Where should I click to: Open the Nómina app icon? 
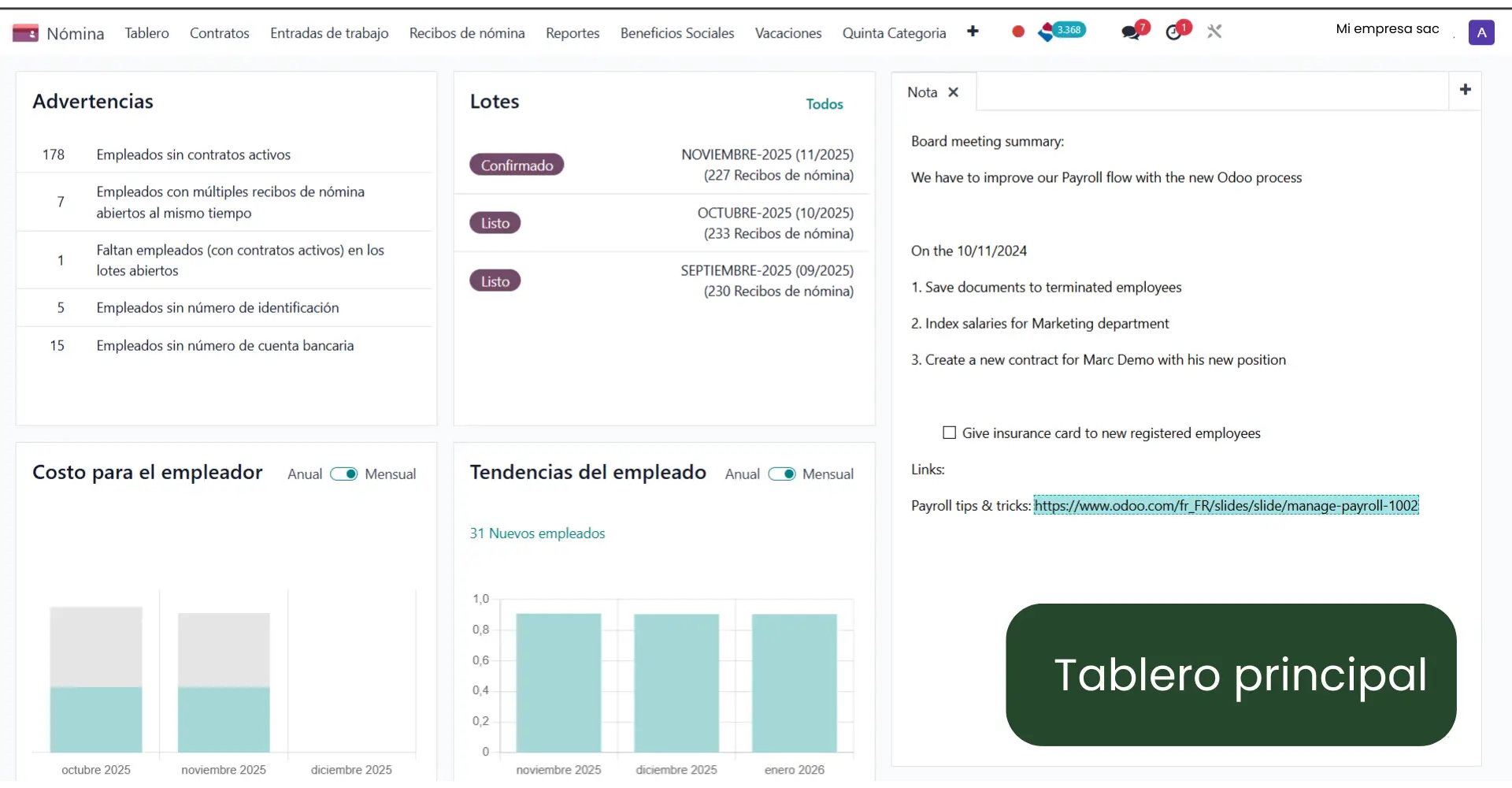pyautogui.click(x=24, y=32)
